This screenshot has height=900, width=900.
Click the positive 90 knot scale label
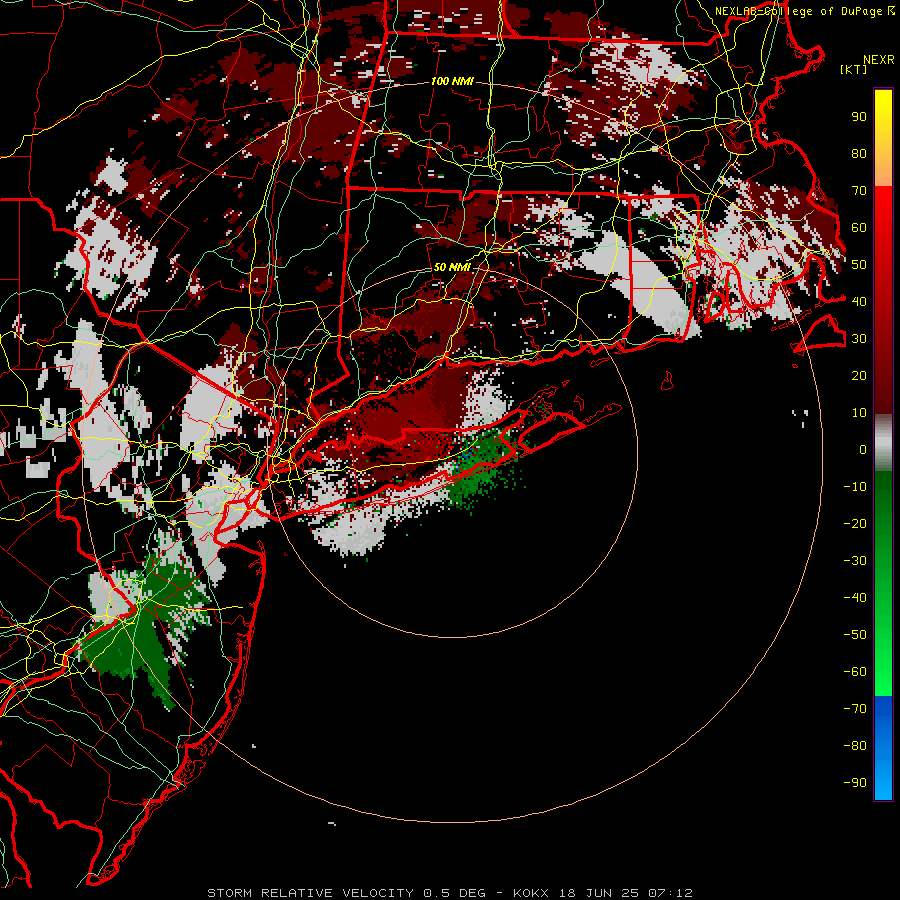(859, 117)
